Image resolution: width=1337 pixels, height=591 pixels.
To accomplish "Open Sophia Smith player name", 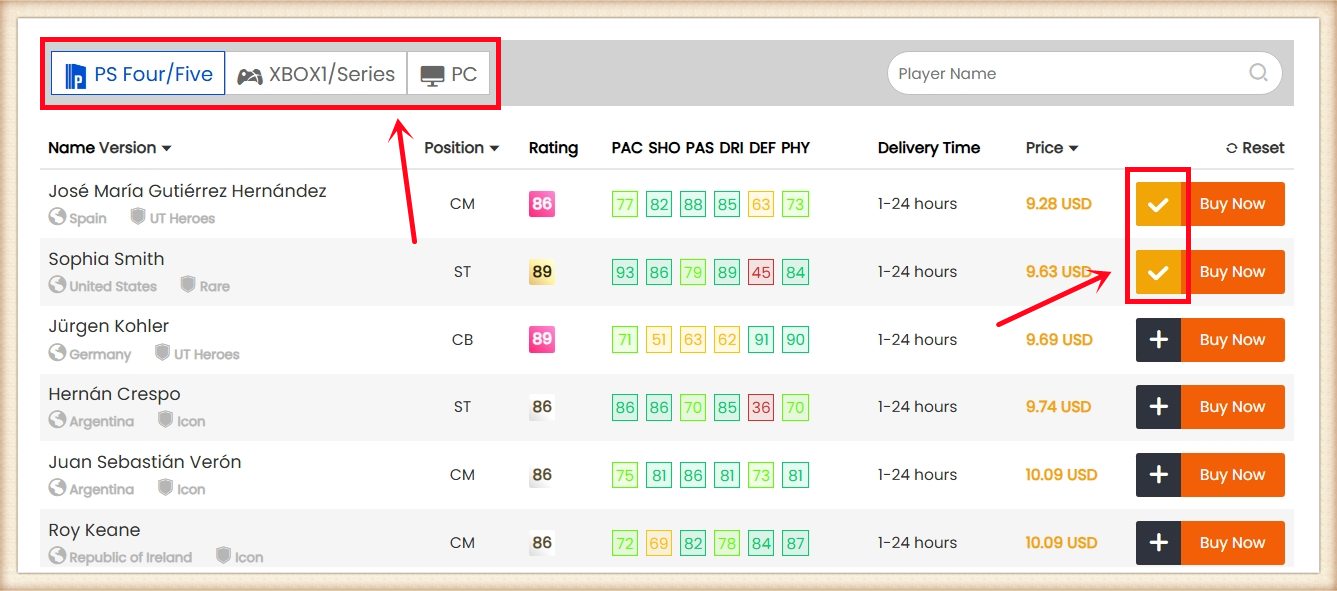I will click(x=106, y=259).
